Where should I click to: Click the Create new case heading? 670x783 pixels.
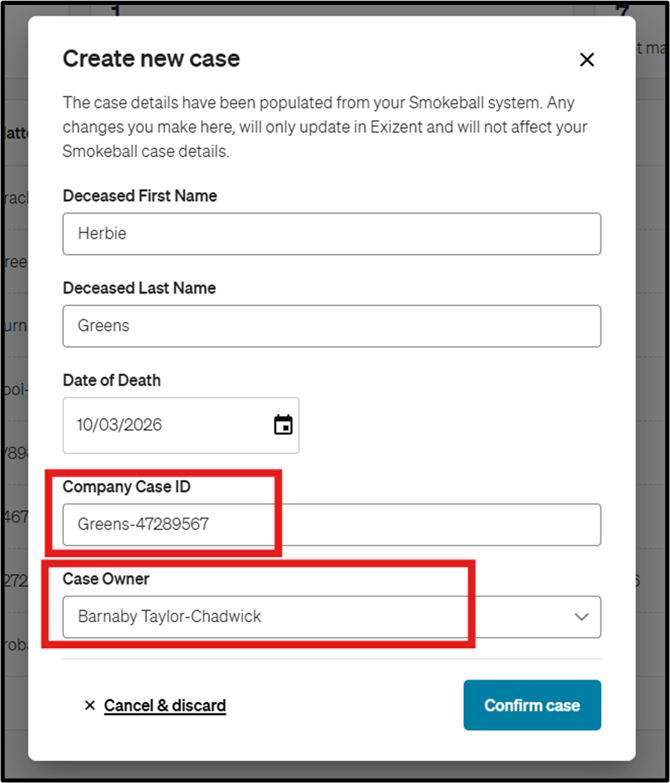pos(151,58)
